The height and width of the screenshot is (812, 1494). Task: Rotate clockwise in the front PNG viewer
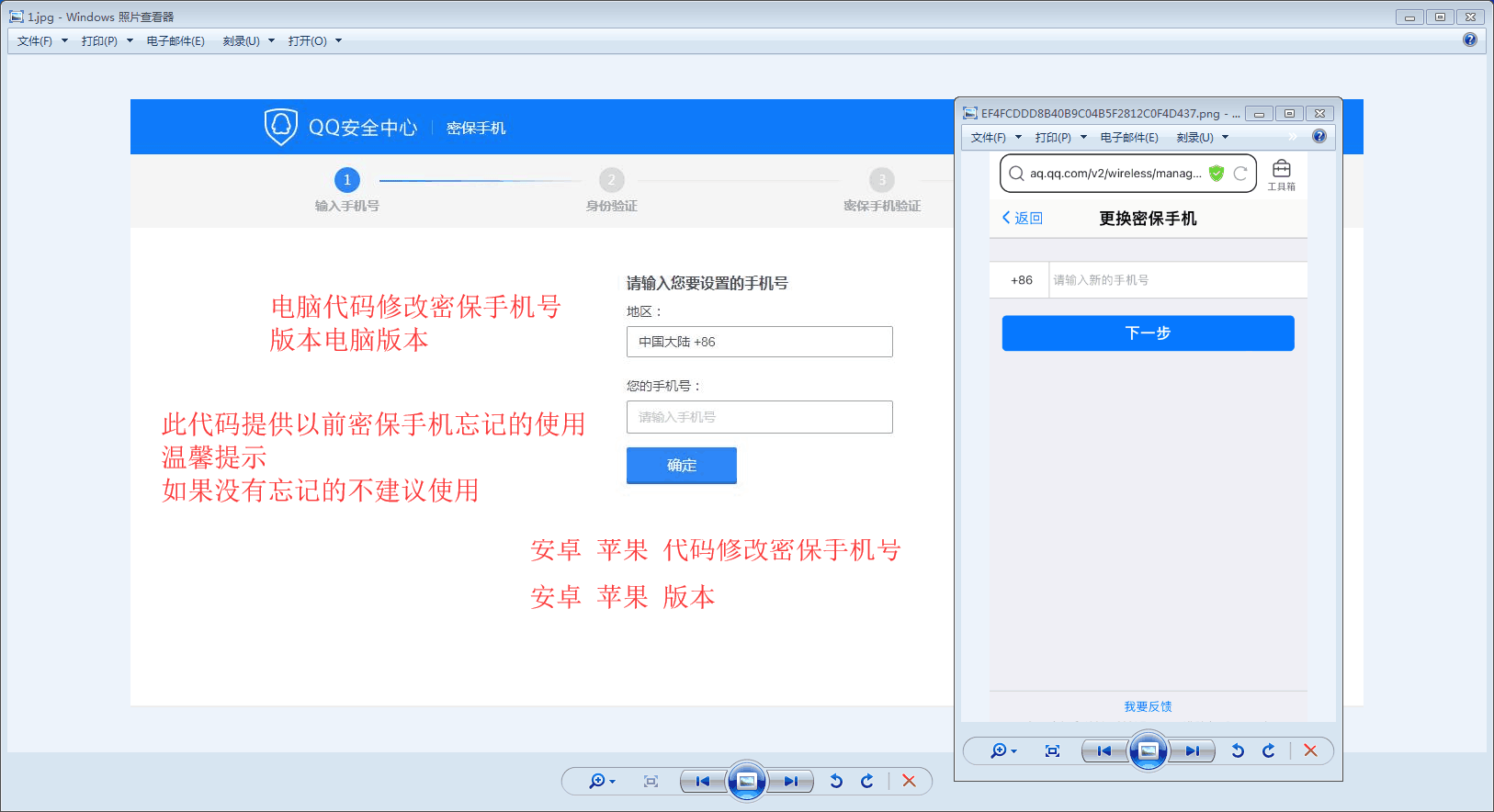(x=1269, y=751)
